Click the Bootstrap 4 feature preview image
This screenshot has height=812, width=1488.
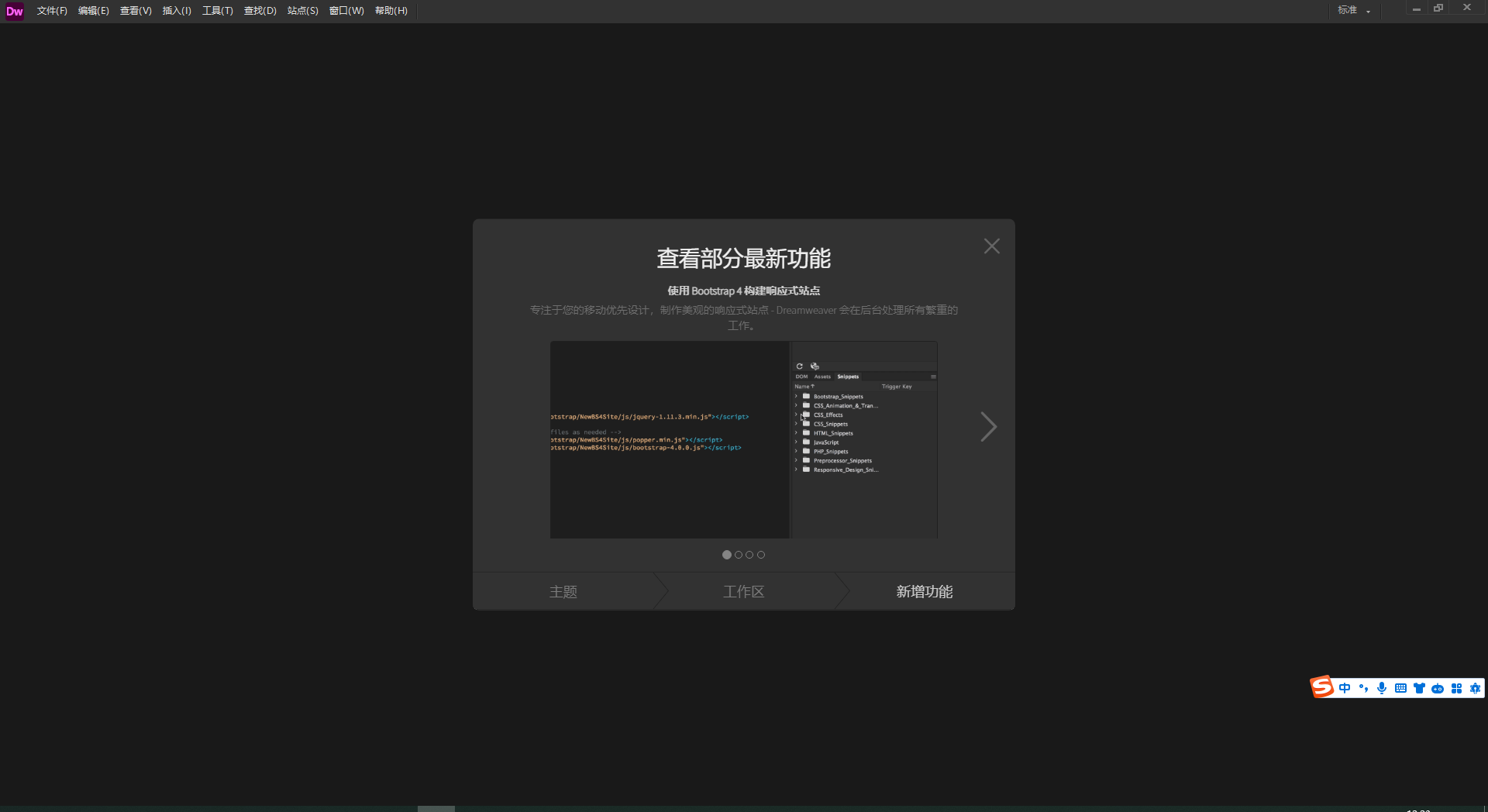coord(744,440)
